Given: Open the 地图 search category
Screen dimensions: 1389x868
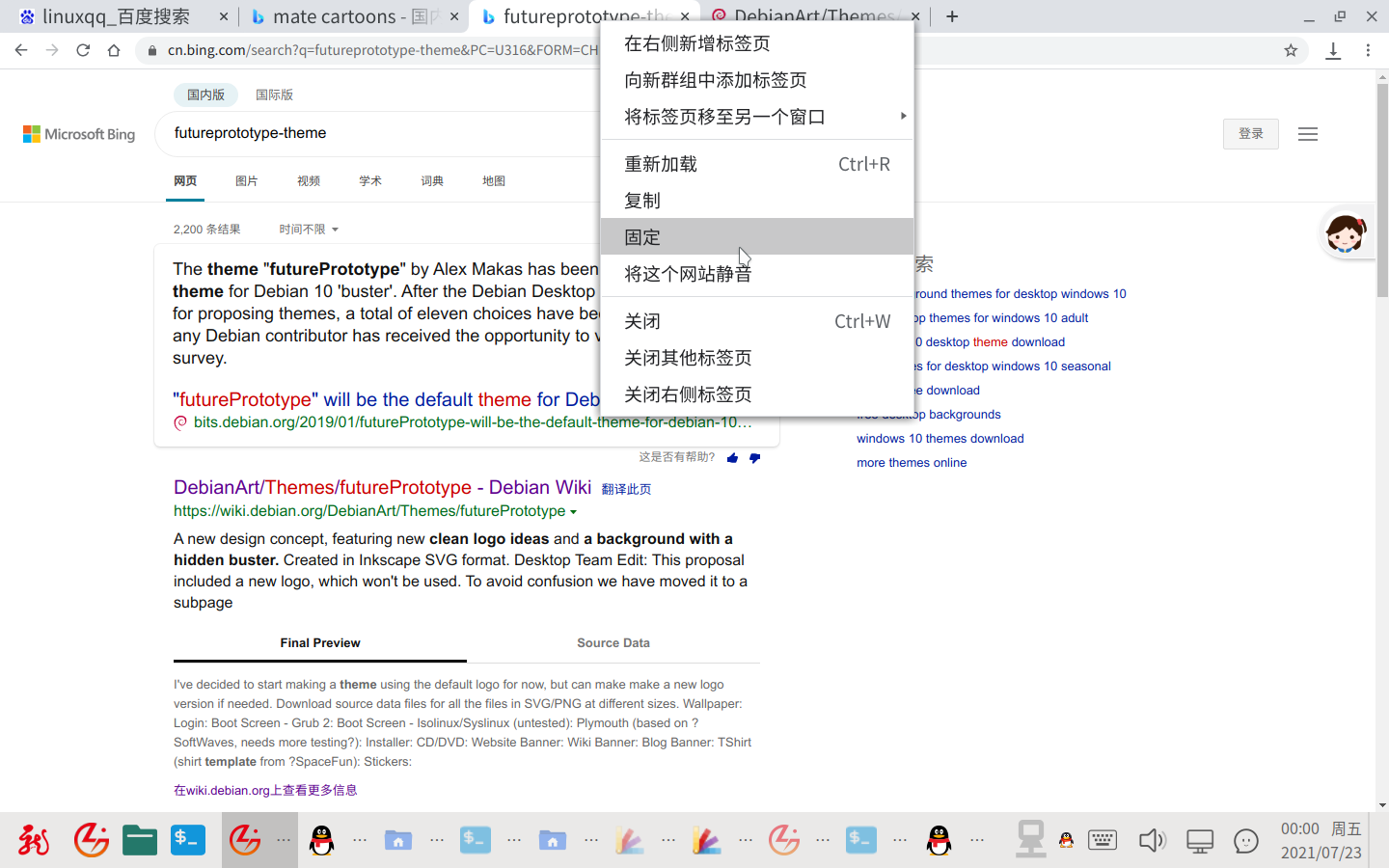Looking at the screenshot, I should point(494,180).
